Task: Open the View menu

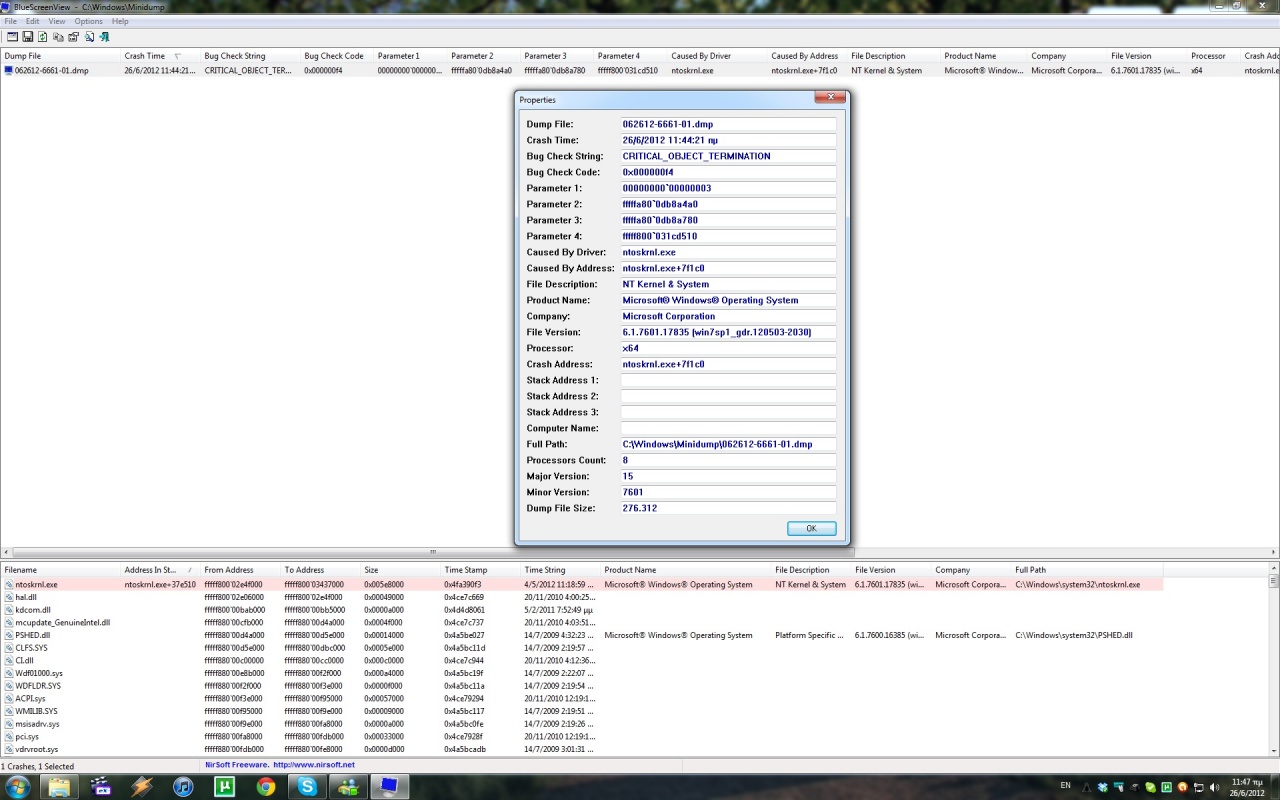Action: coord(57,21)
